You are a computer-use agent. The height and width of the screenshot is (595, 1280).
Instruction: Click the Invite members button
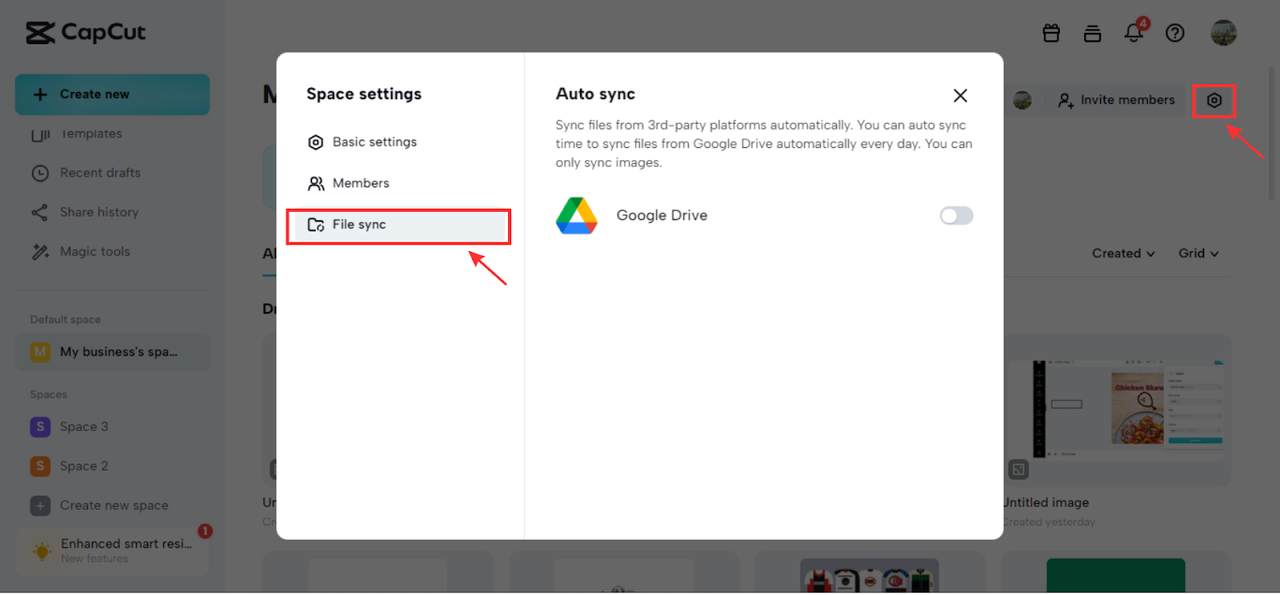(1115, 100)
